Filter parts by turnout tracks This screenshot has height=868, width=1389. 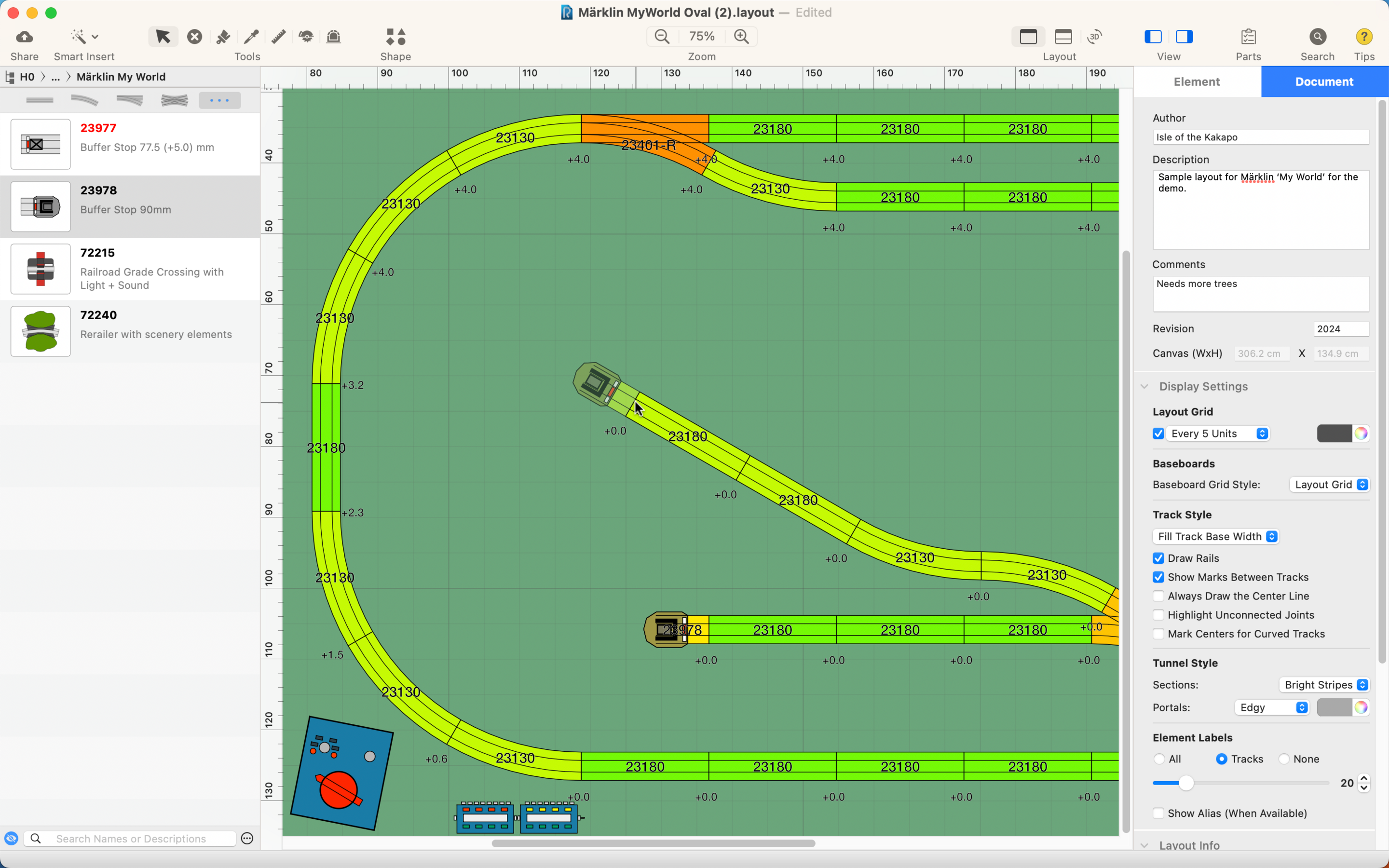pyautogui.click(x=129, y=100)
